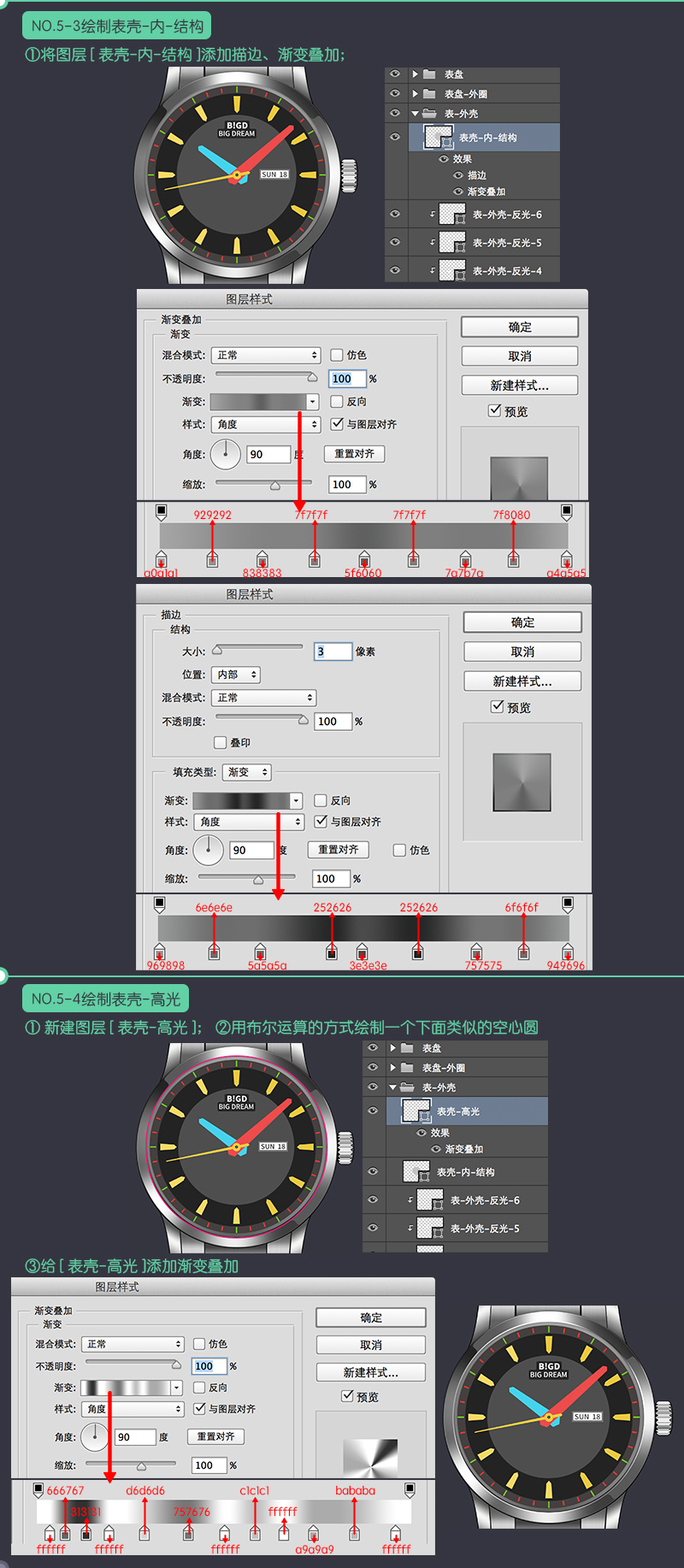This screenshot has height=1568, width=684.
Task: Select the 969898 stroke gradient color stop
Action: [x=159, y=952]
